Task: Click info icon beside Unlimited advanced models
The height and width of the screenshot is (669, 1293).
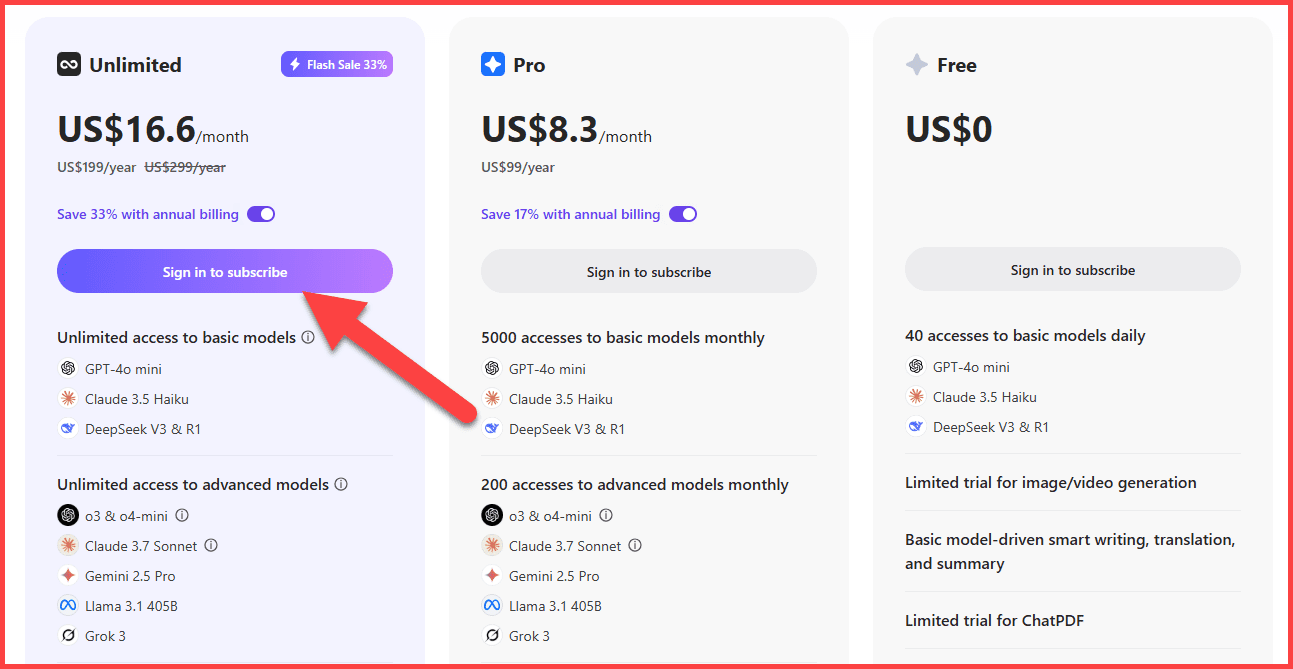Action: (x=341, y=484)
